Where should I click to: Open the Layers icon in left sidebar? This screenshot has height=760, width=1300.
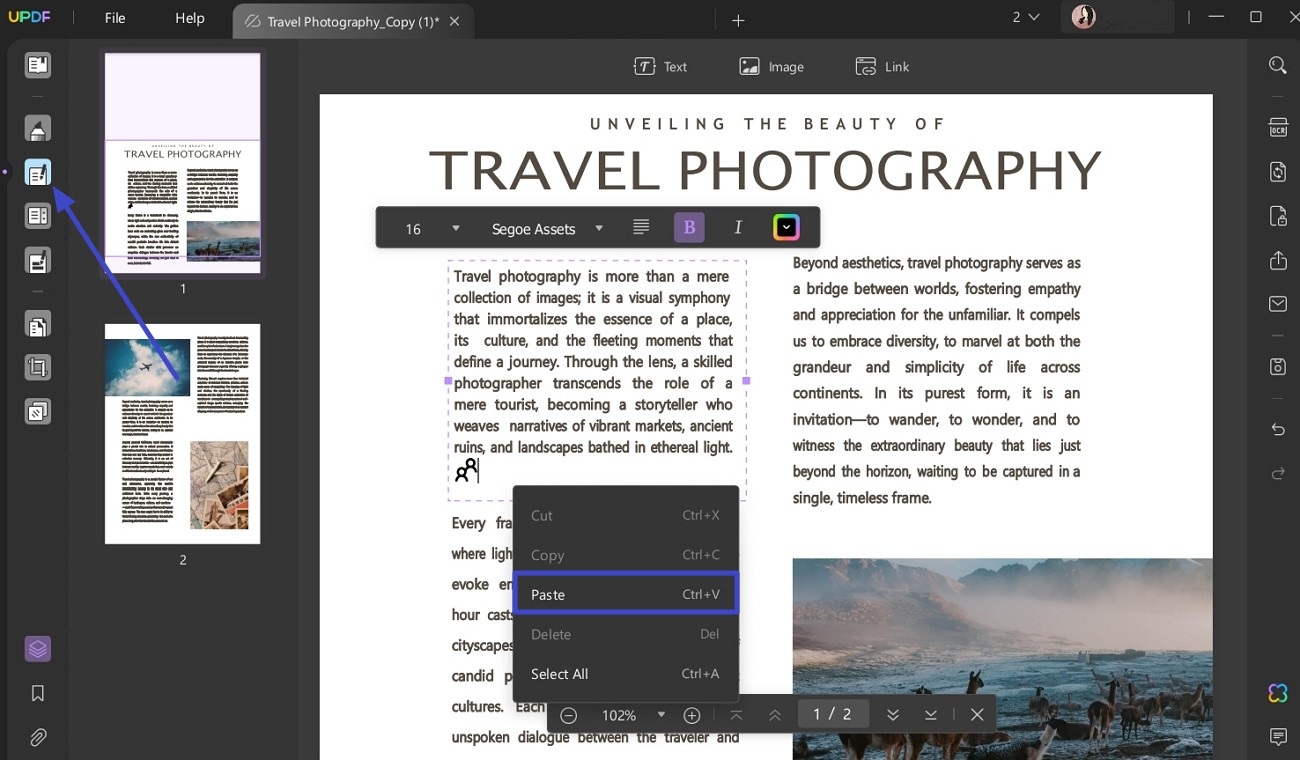coord(38,649)
